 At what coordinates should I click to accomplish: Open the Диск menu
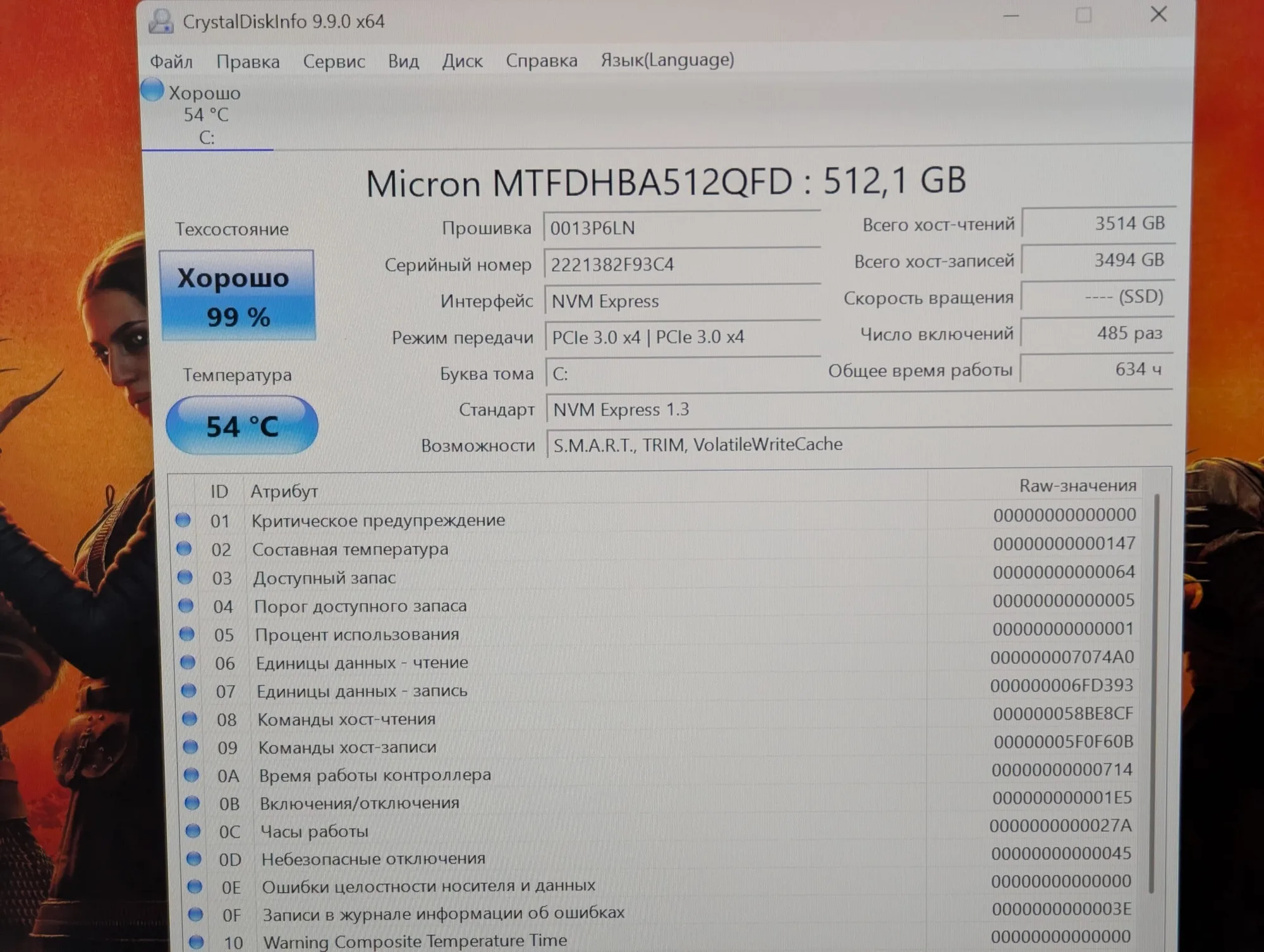(x=462, y=61)
